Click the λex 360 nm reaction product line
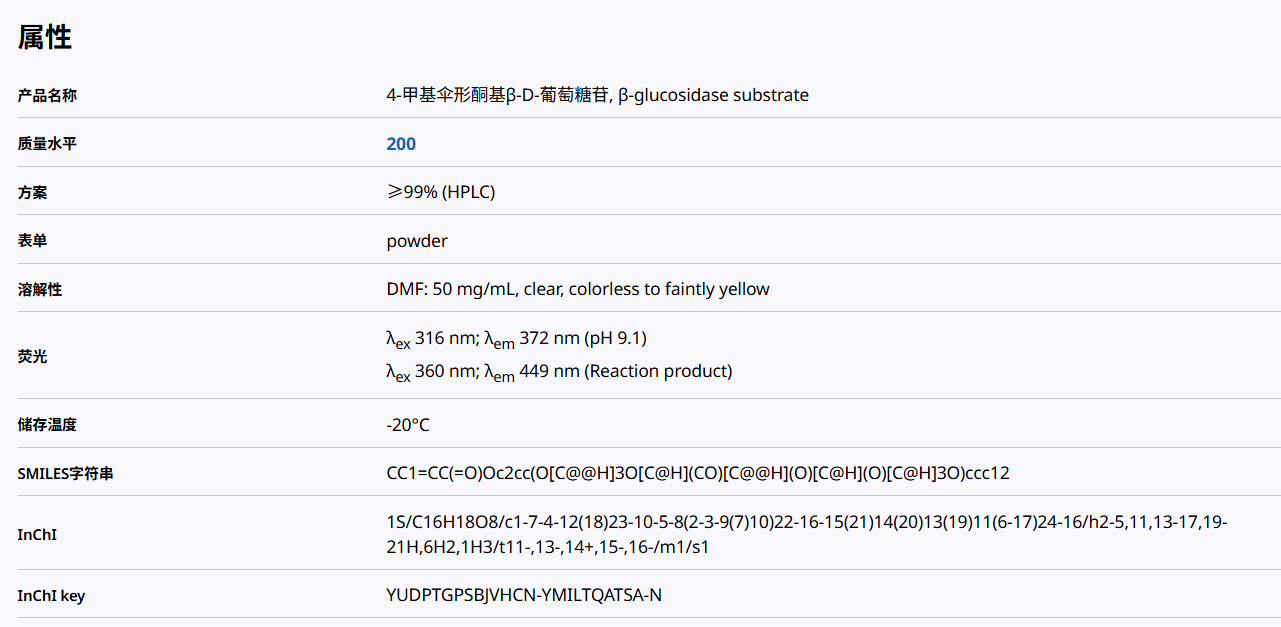The image size is (1281, 627). click(559, 372)
